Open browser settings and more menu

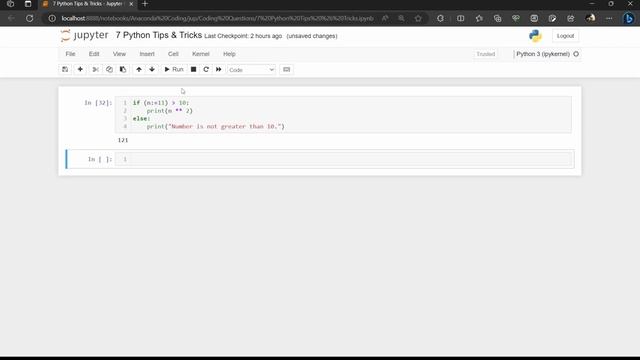(609, 18)
